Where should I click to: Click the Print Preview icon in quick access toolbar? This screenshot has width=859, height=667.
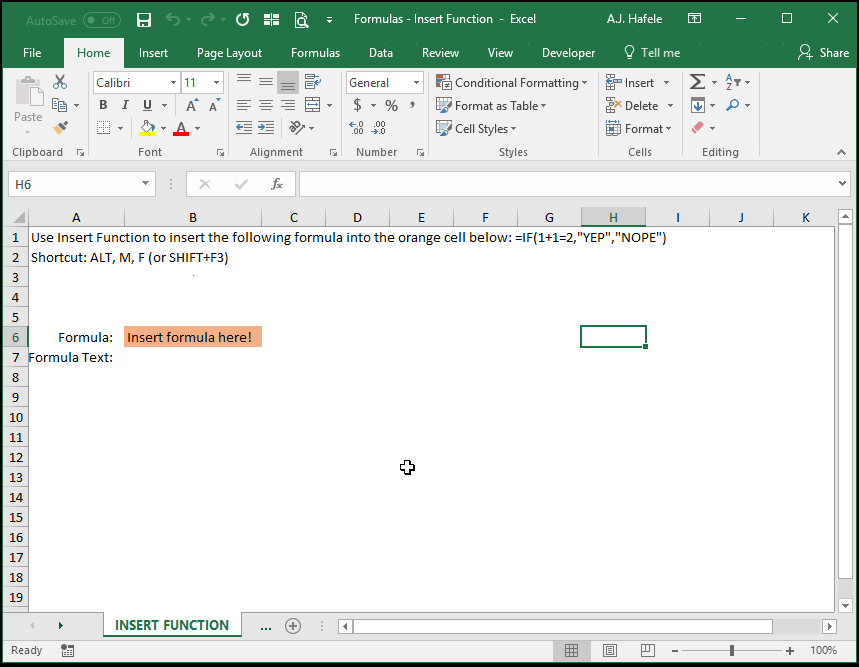pyautogui.click(x=301, y=20)
